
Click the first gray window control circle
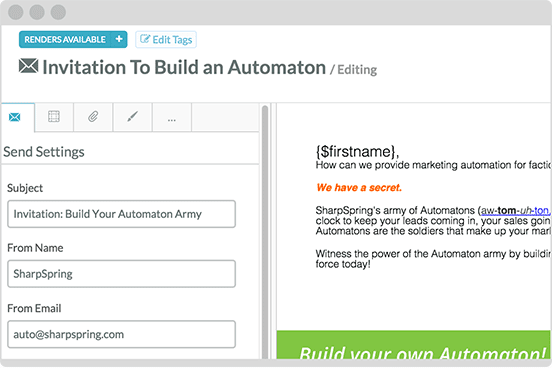[15, 12]
